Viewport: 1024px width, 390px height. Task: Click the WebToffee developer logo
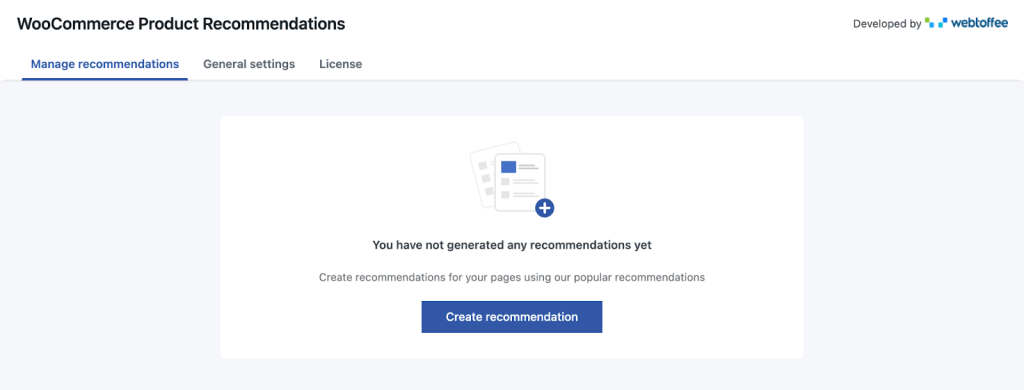pyautogui.click(x=967, y=24)
